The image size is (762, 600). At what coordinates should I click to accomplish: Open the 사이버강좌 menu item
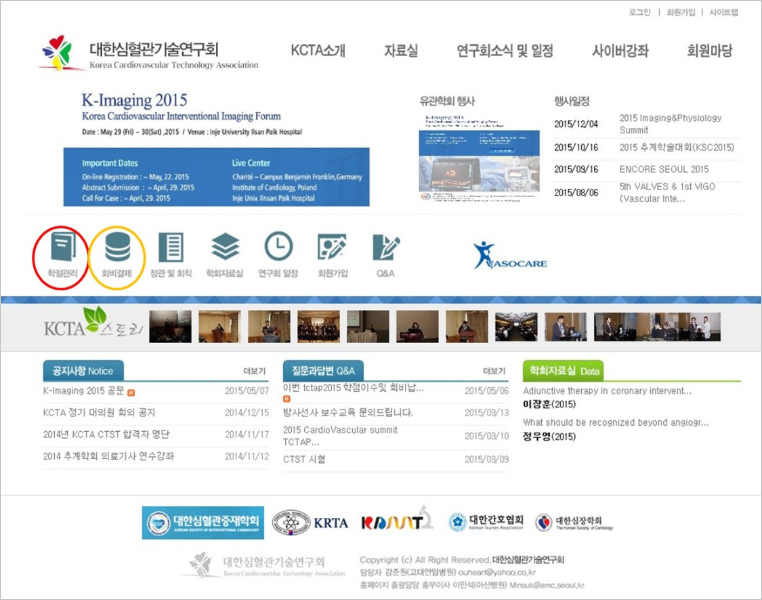point(620,51)
